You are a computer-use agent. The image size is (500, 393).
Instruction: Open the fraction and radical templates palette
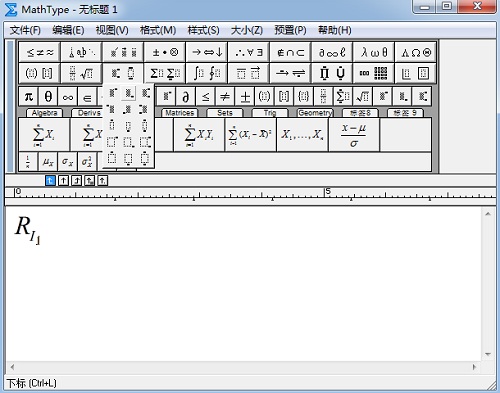pos(82,73)
